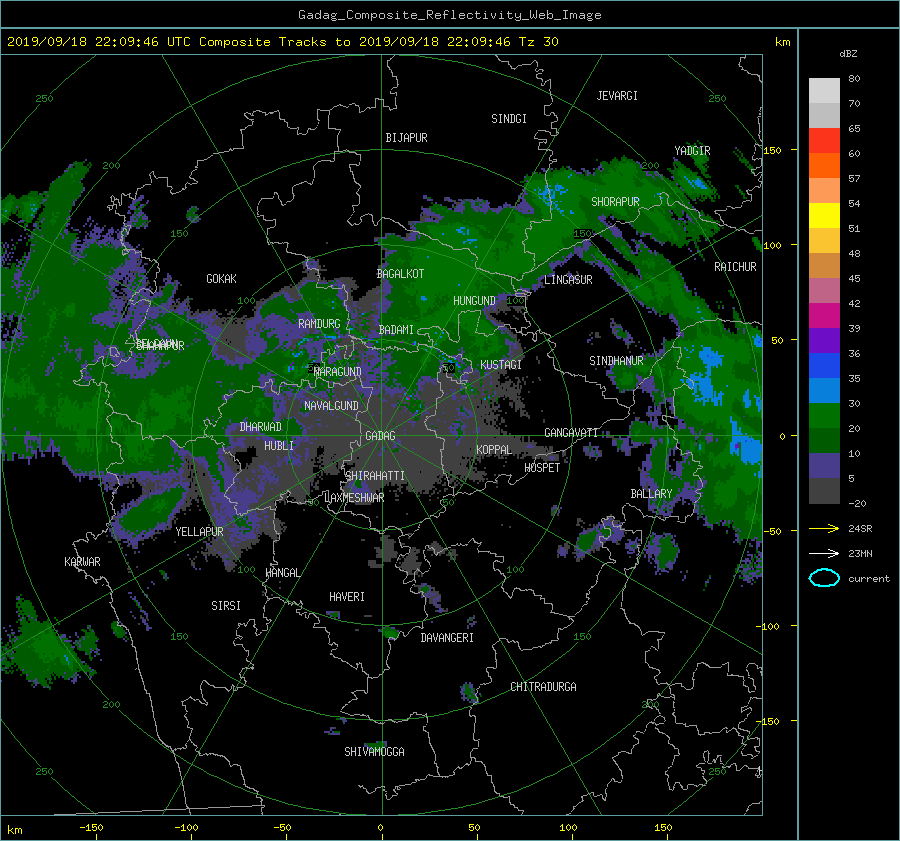Screen dimensions: 900x841
Task: Click the DAVANGERI city label
Action: (x=447, y=638)
